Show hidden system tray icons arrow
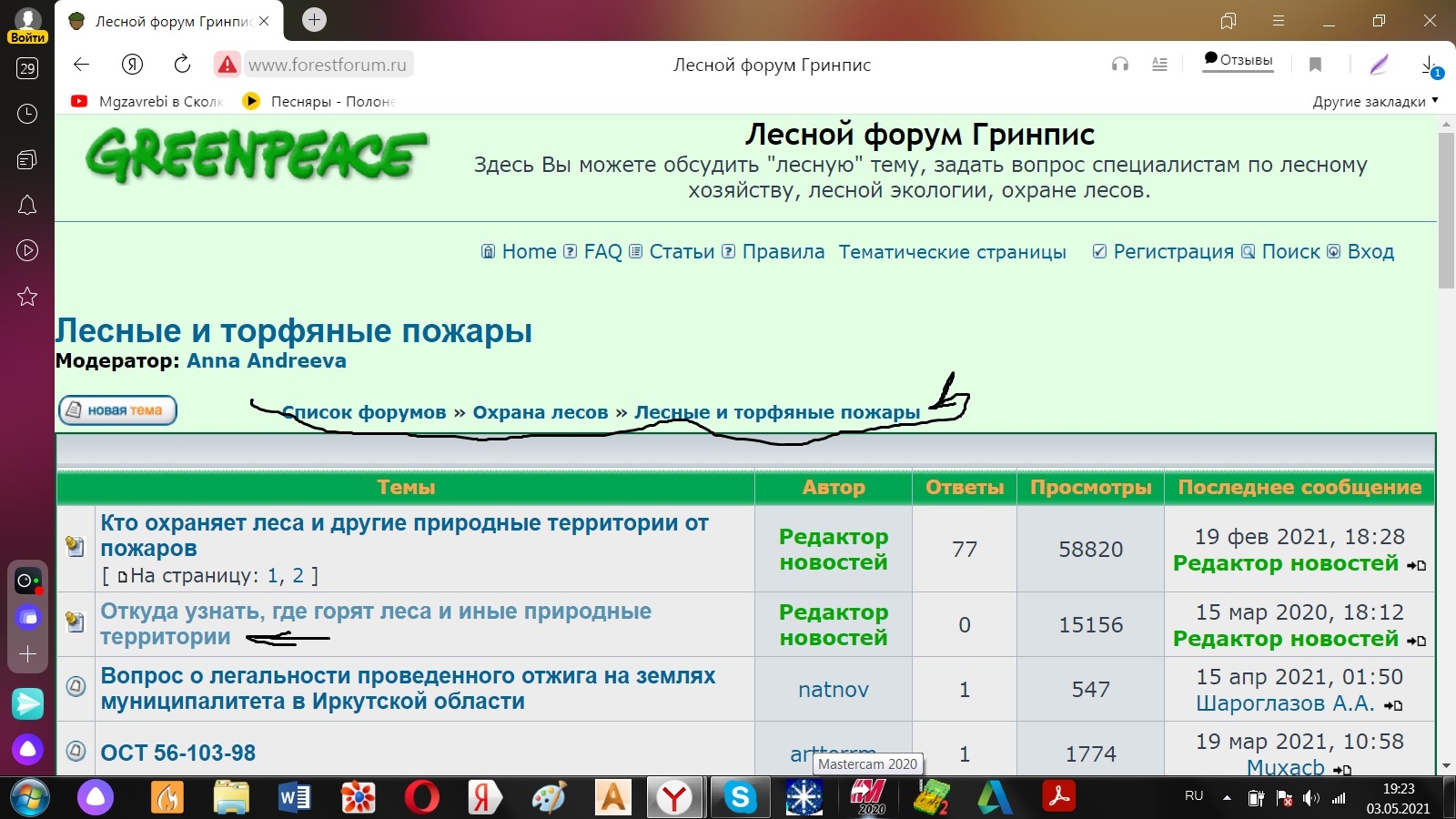Viewport: 1456px width, 819px height. click(x=1227, y=798)
